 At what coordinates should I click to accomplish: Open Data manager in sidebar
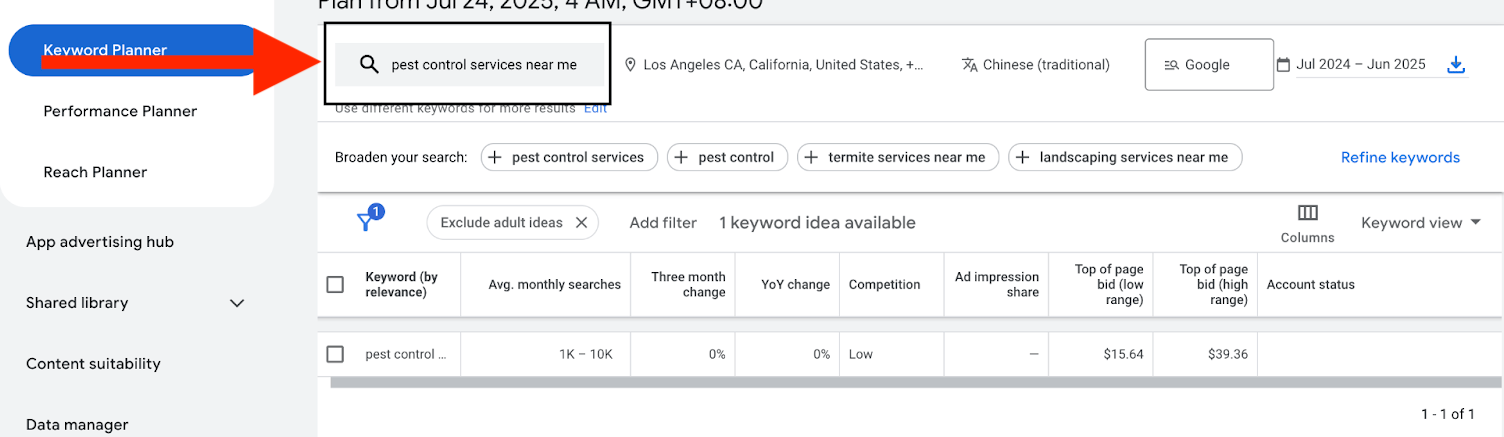77,425
